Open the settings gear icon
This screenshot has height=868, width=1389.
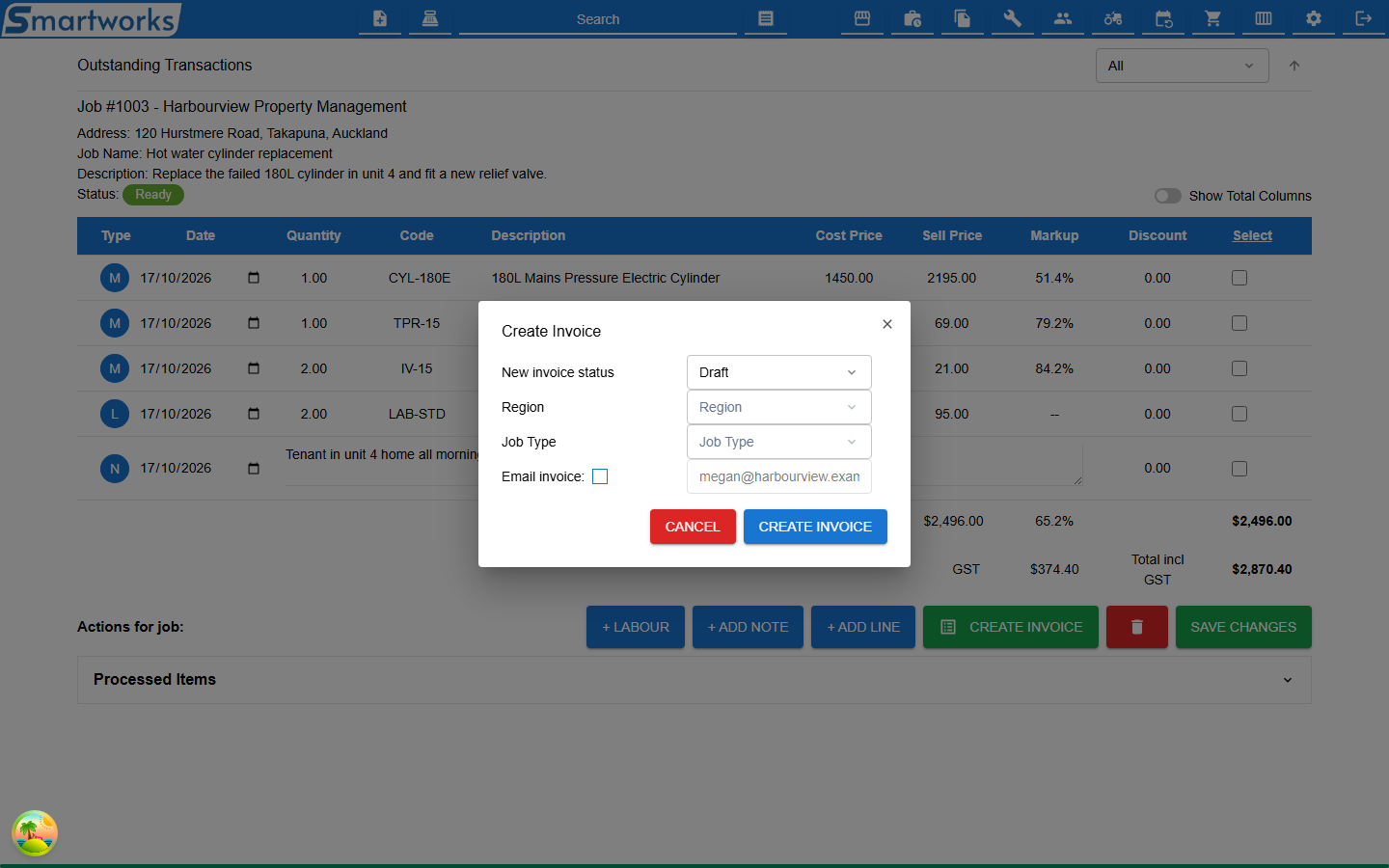pos(1314,18)
